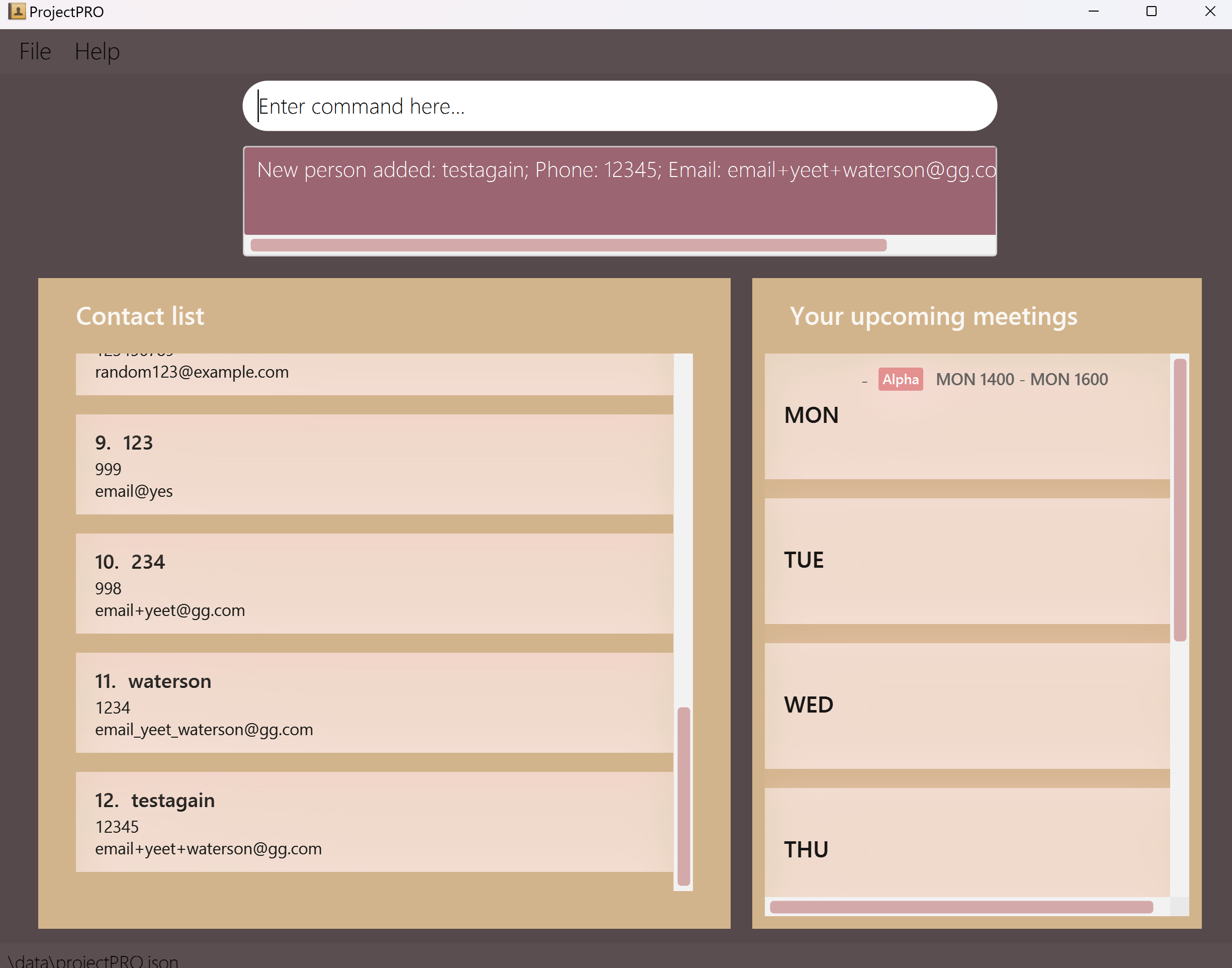This screenshot has height=968, width=1232.
Task: Click the command input field
Action: (619, 106)
